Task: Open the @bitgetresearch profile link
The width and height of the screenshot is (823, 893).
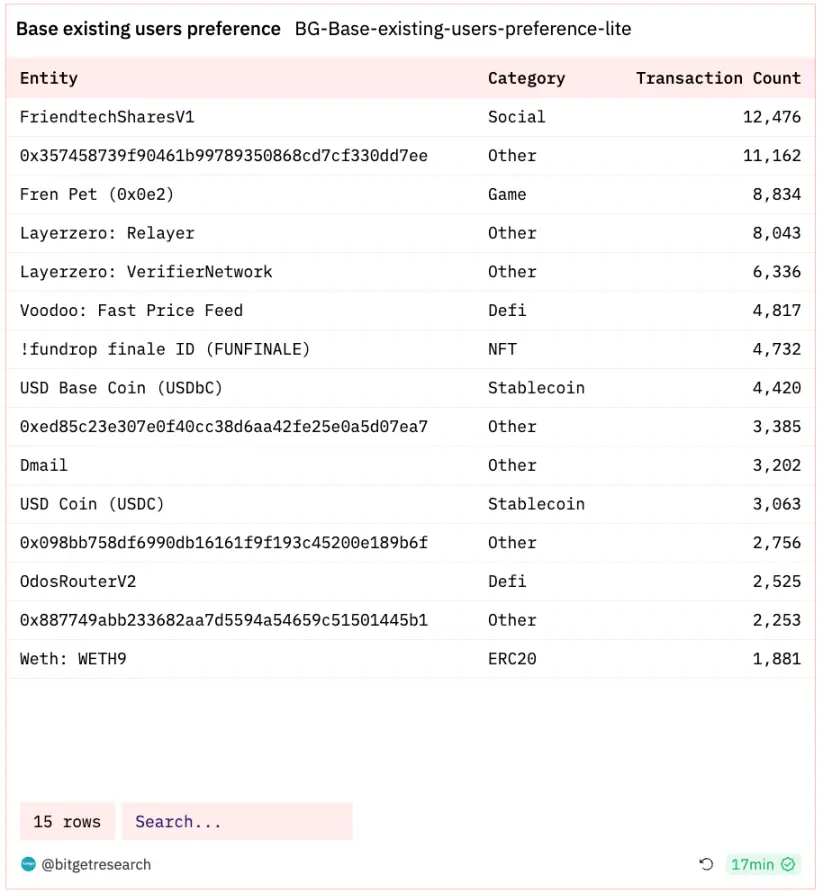Action: [x=96, y=864]
